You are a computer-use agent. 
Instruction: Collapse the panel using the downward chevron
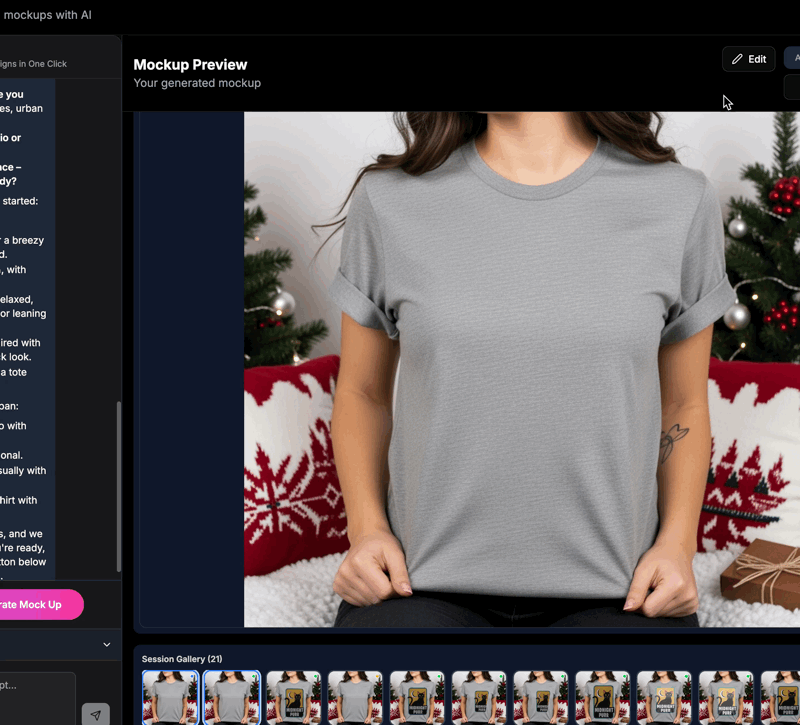106,644
